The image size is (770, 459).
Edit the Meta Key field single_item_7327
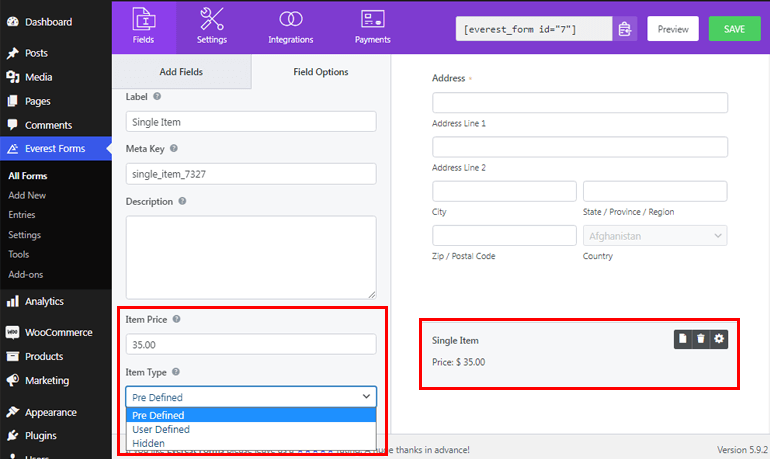pyautogui.click(x=251, y=174)
